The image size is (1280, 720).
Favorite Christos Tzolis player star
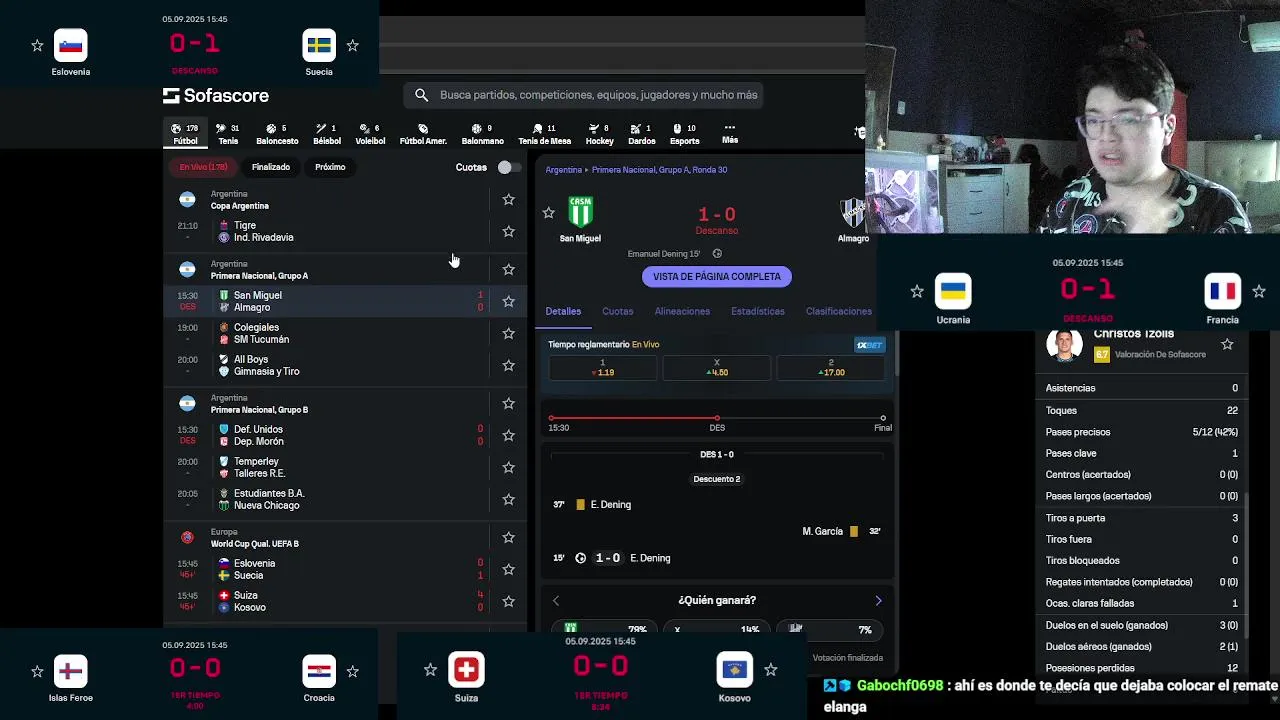(1227, 345)
